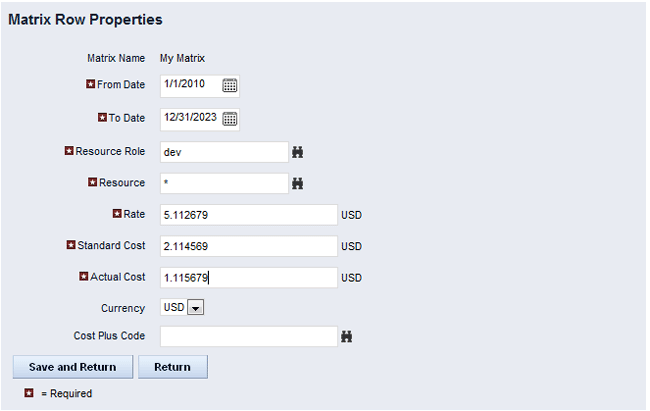Viewport: 650px width, 411px height.
Task: Browse Cost Plus Code with binoculars icon
Action: (347, 337)
